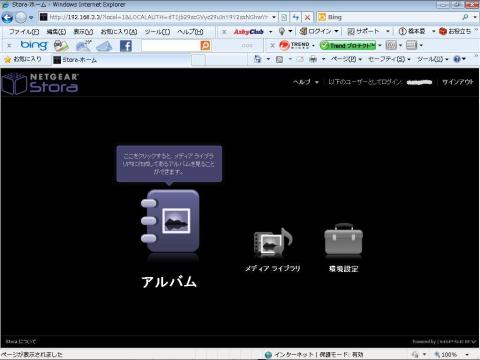Image resolution: width=480 pixels, height=360 pixels.
Task: Click the AshyClub logo in toolbar
Action: 249,32
